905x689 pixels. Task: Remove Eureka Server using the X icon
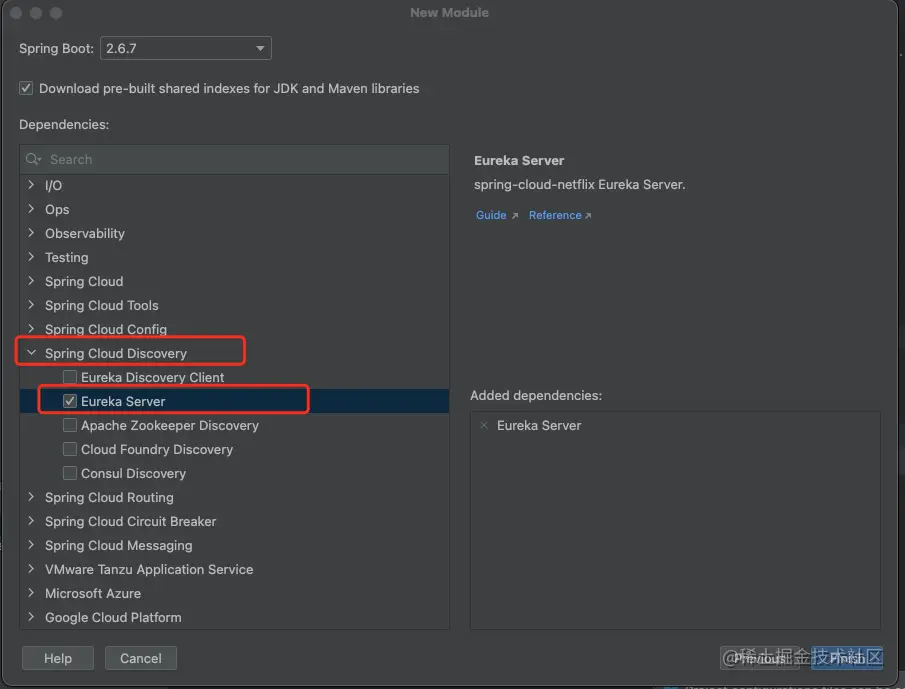(484, 425)
